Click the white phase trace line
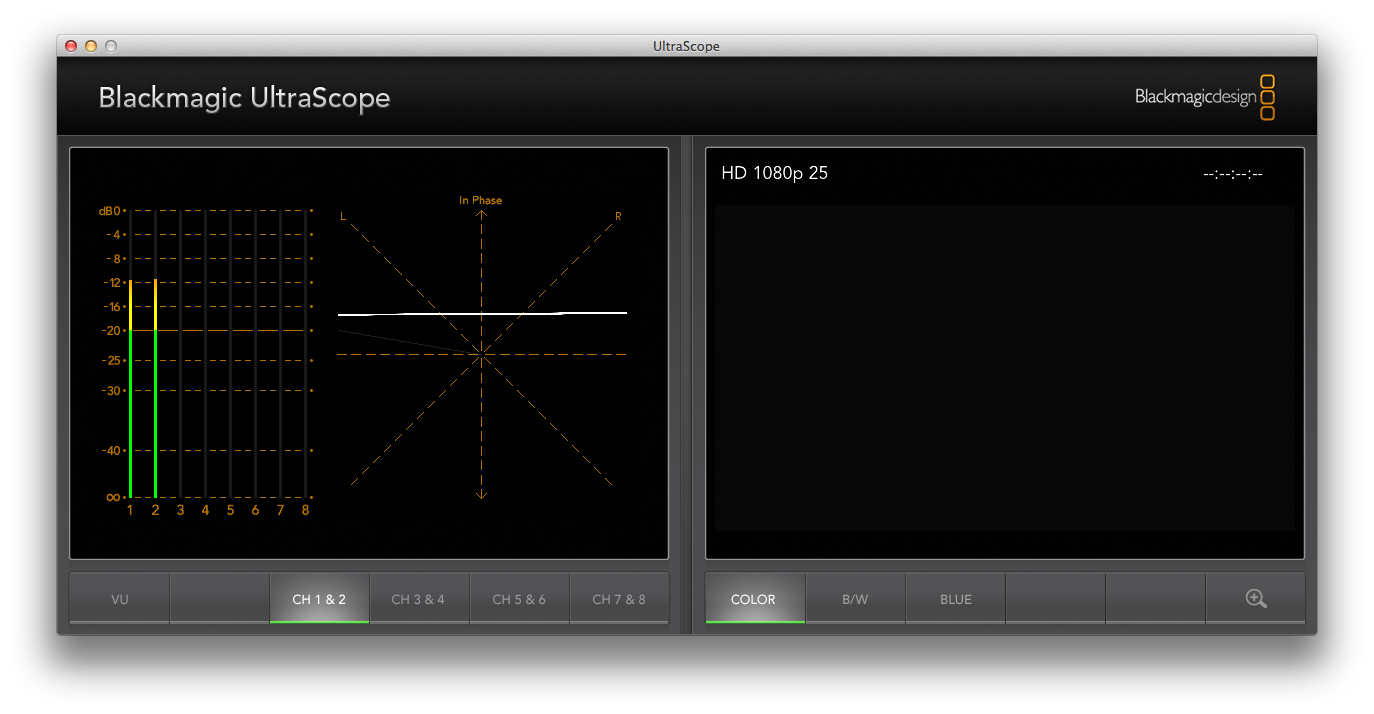This screenshot has width=1374, height=714. point(482,314)
